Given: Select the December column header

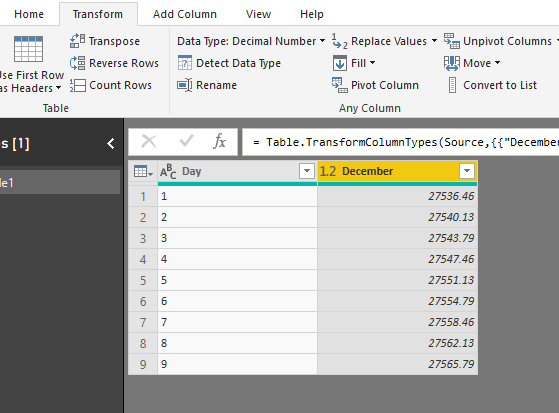Looking at the screenshot, I should (x=397, y=172).
